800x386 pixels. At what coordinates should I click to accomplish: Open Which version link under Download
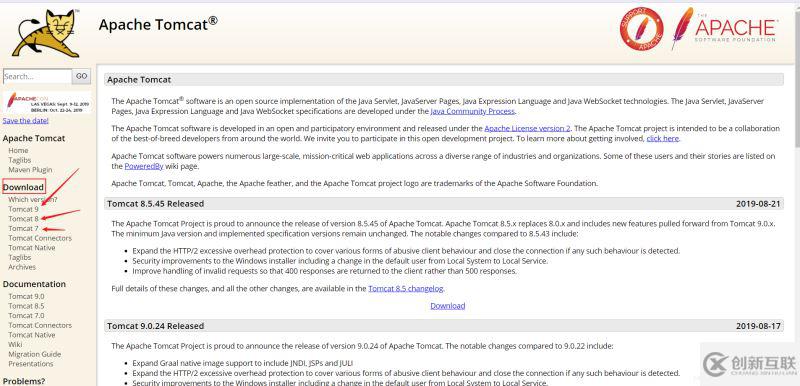coord(33,199)
